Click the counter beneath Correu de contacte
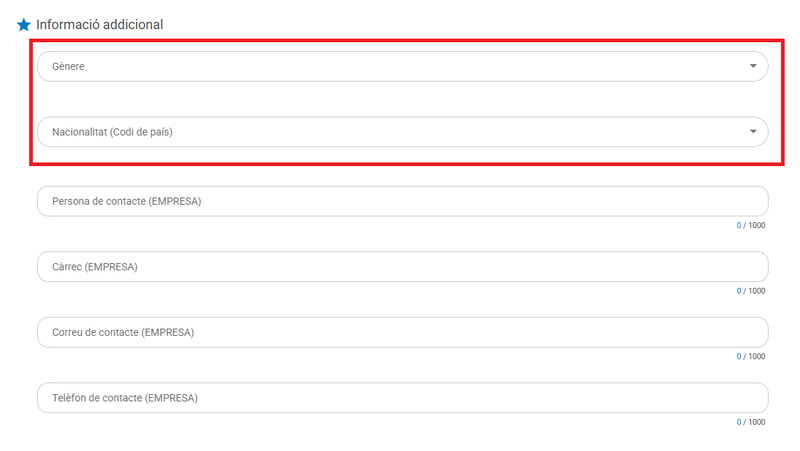 750,356
